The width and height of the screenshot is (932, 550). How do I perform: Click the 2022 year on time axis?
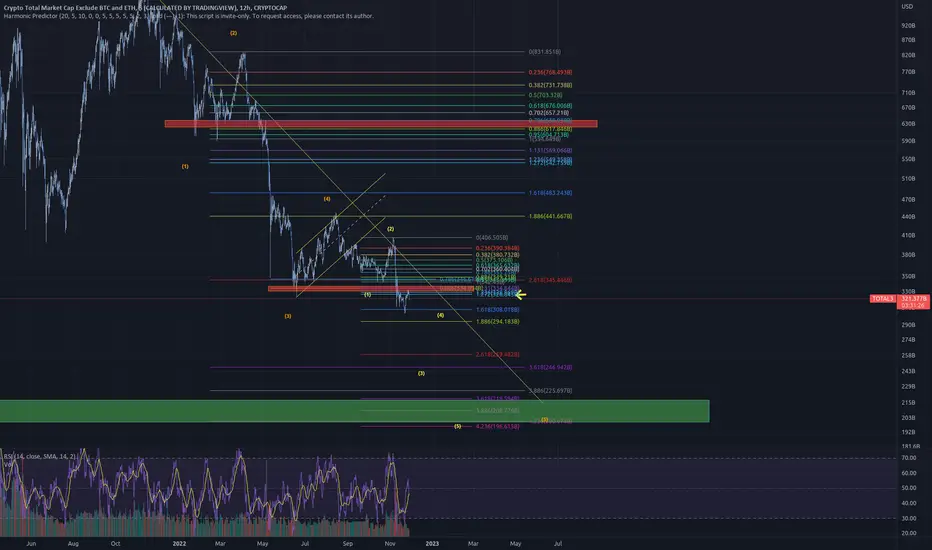[179, 543]
